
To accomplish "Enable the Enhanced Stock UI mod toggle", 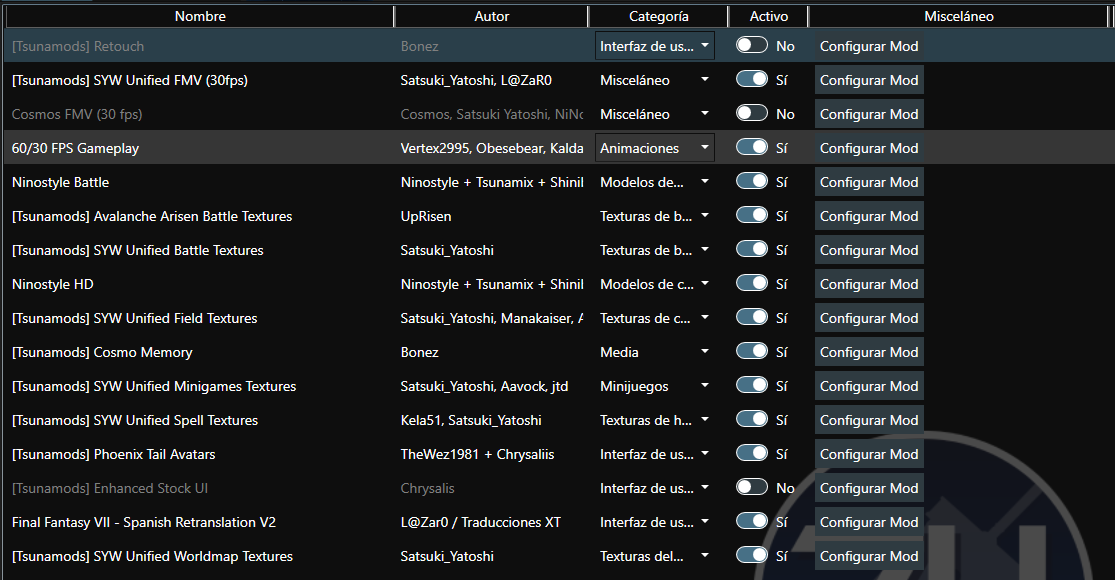I will click(751, 488).
